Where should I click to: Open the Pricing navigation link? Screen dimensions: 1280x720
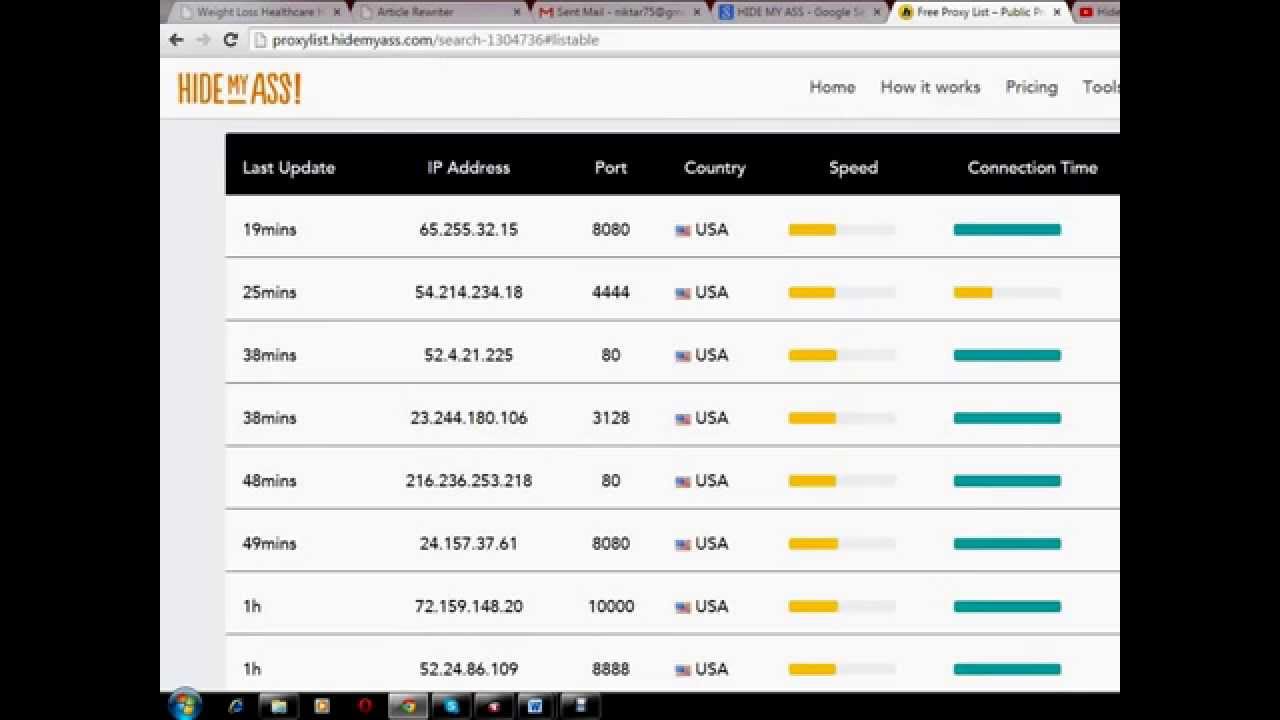(1031, 87)
